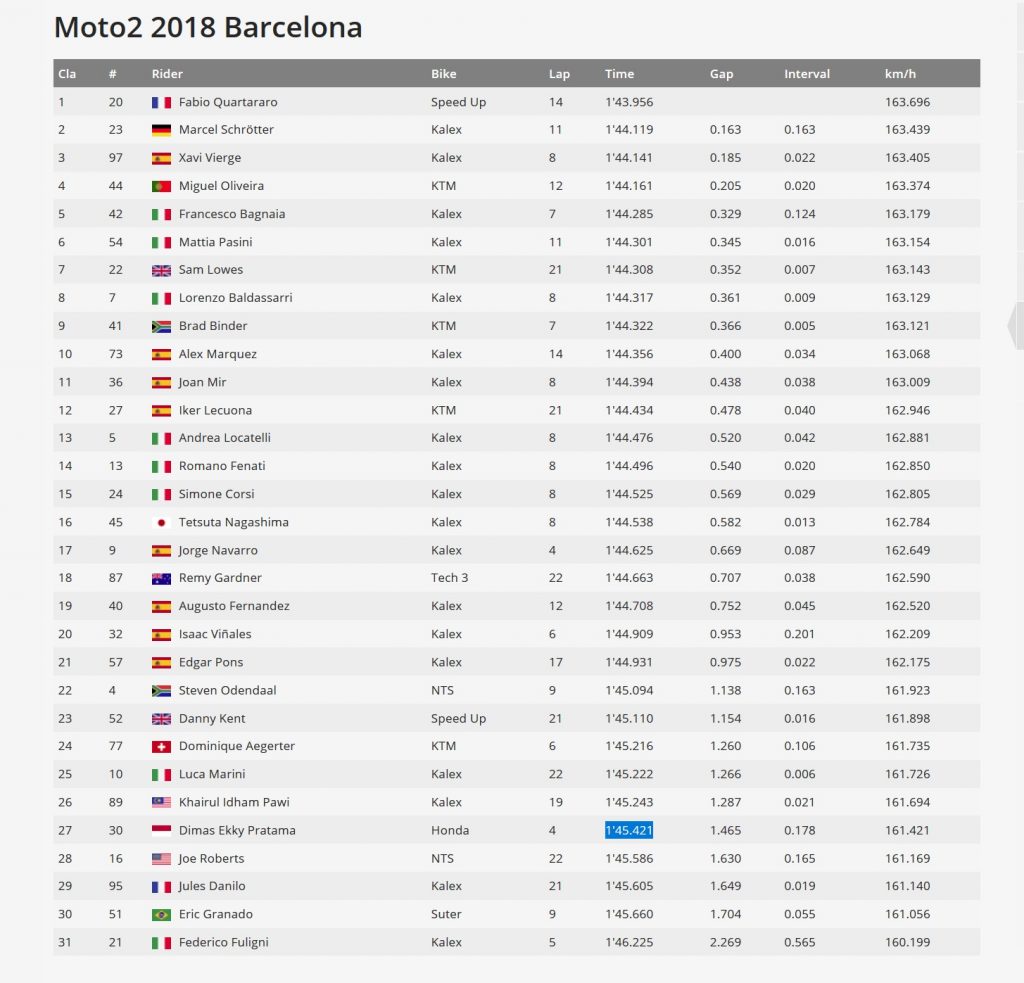Click the US flag beside Joe Roberts
This screenshot has width=1024, height=983.
point(161,858)
